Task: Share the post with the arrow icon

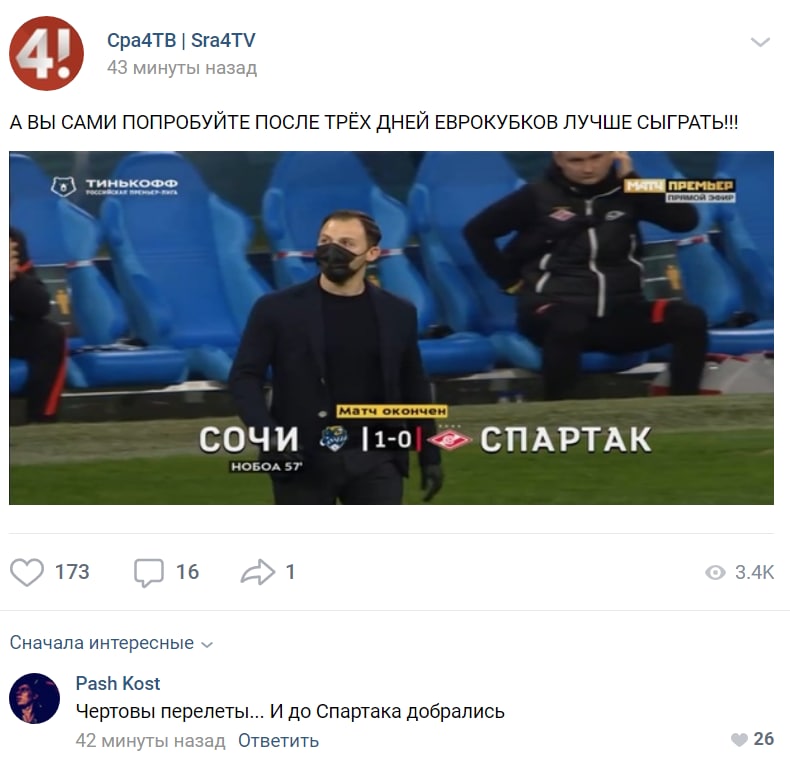Action: pyautogui.click(x=258, y=572)
